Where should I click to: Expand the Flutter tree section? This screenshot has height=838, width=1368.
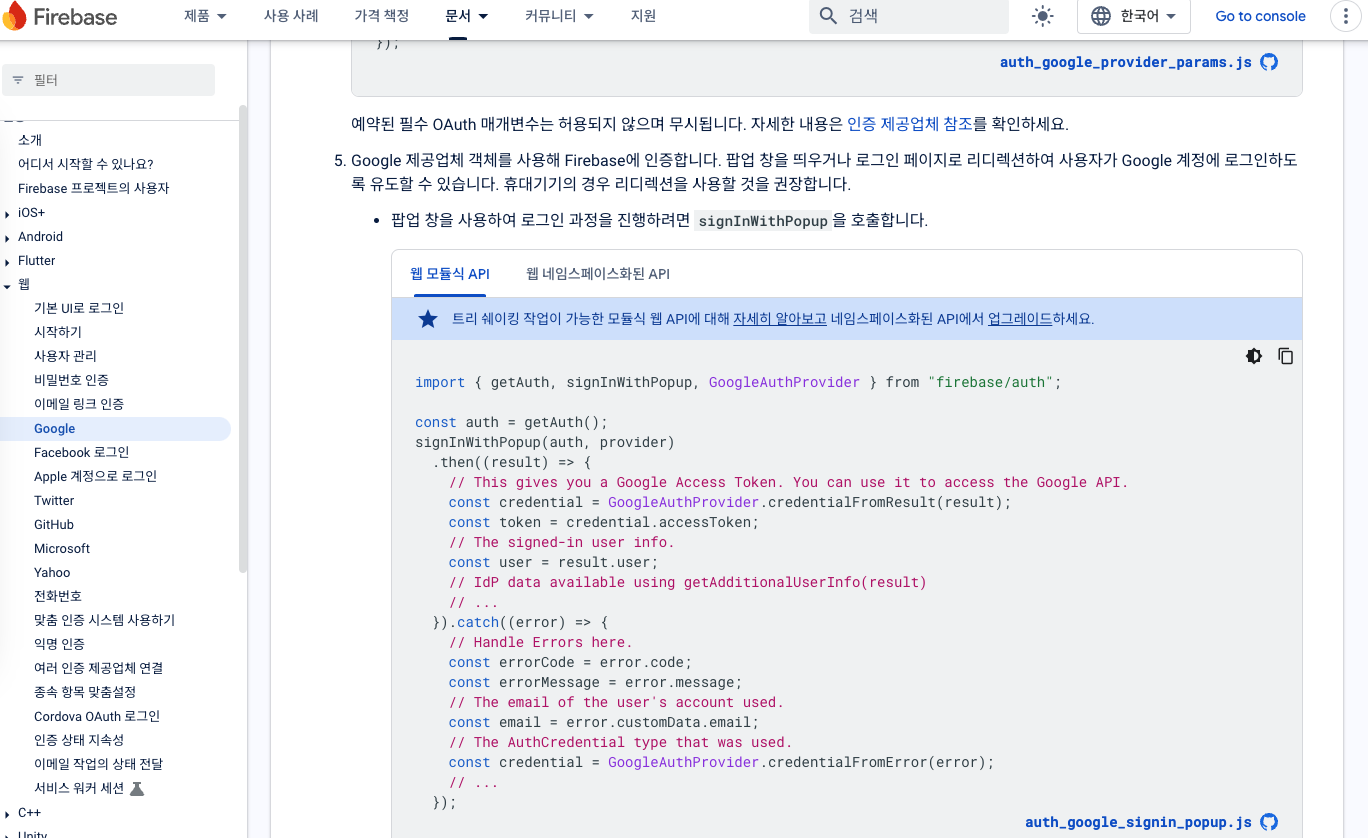tap(8, 261)
